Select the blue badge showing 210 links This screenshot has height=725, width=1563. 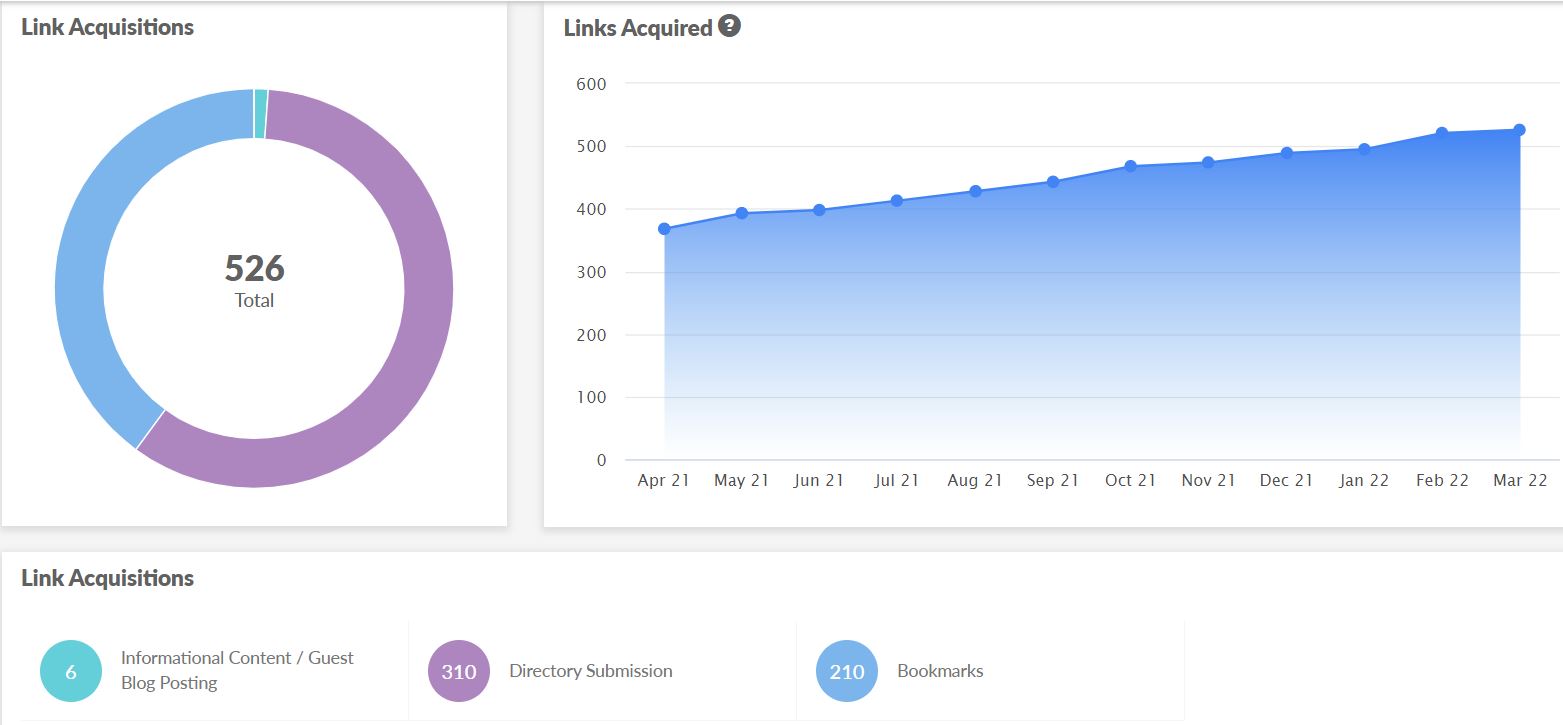847,671
